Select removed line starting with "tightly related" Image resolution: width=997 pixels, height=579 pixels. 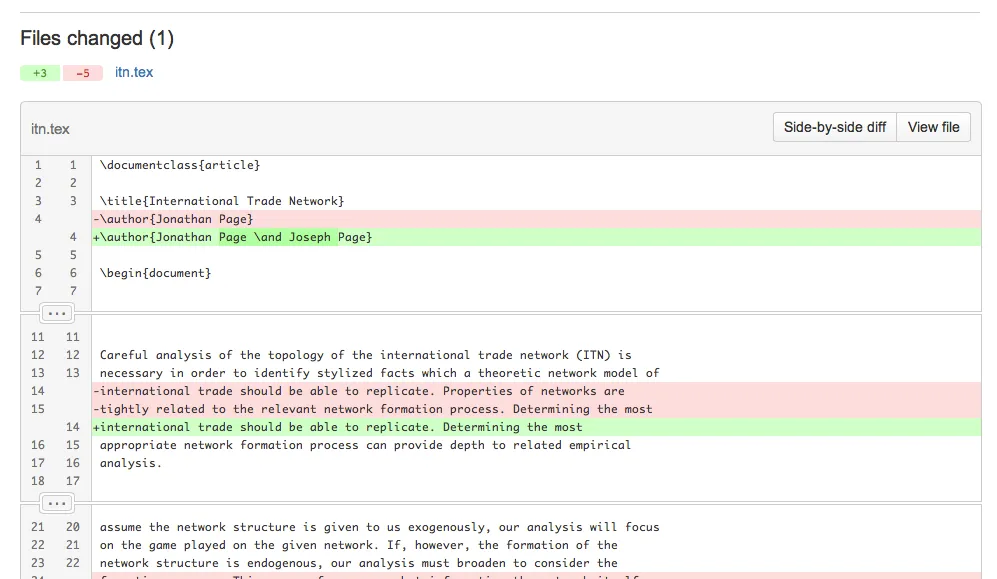(x=376, y=409)
